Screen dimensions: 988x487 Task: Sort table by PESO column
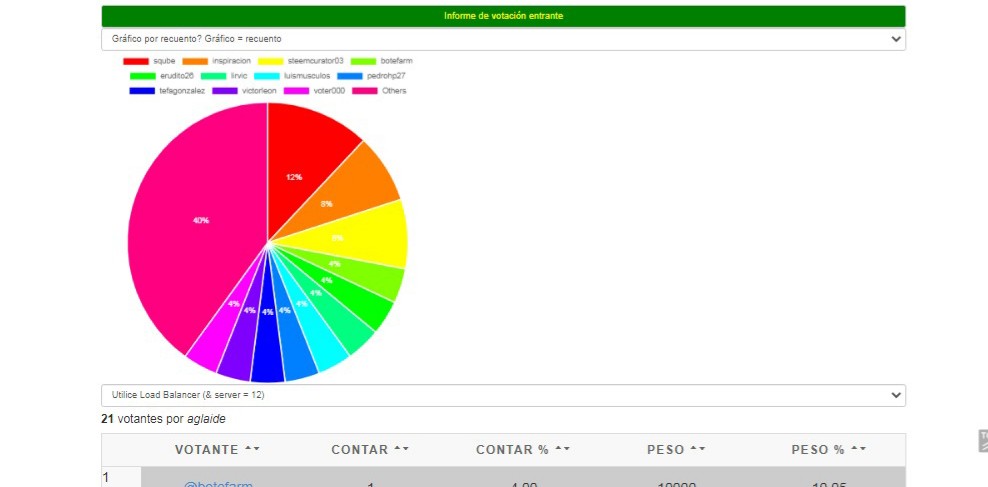(676, 450)
